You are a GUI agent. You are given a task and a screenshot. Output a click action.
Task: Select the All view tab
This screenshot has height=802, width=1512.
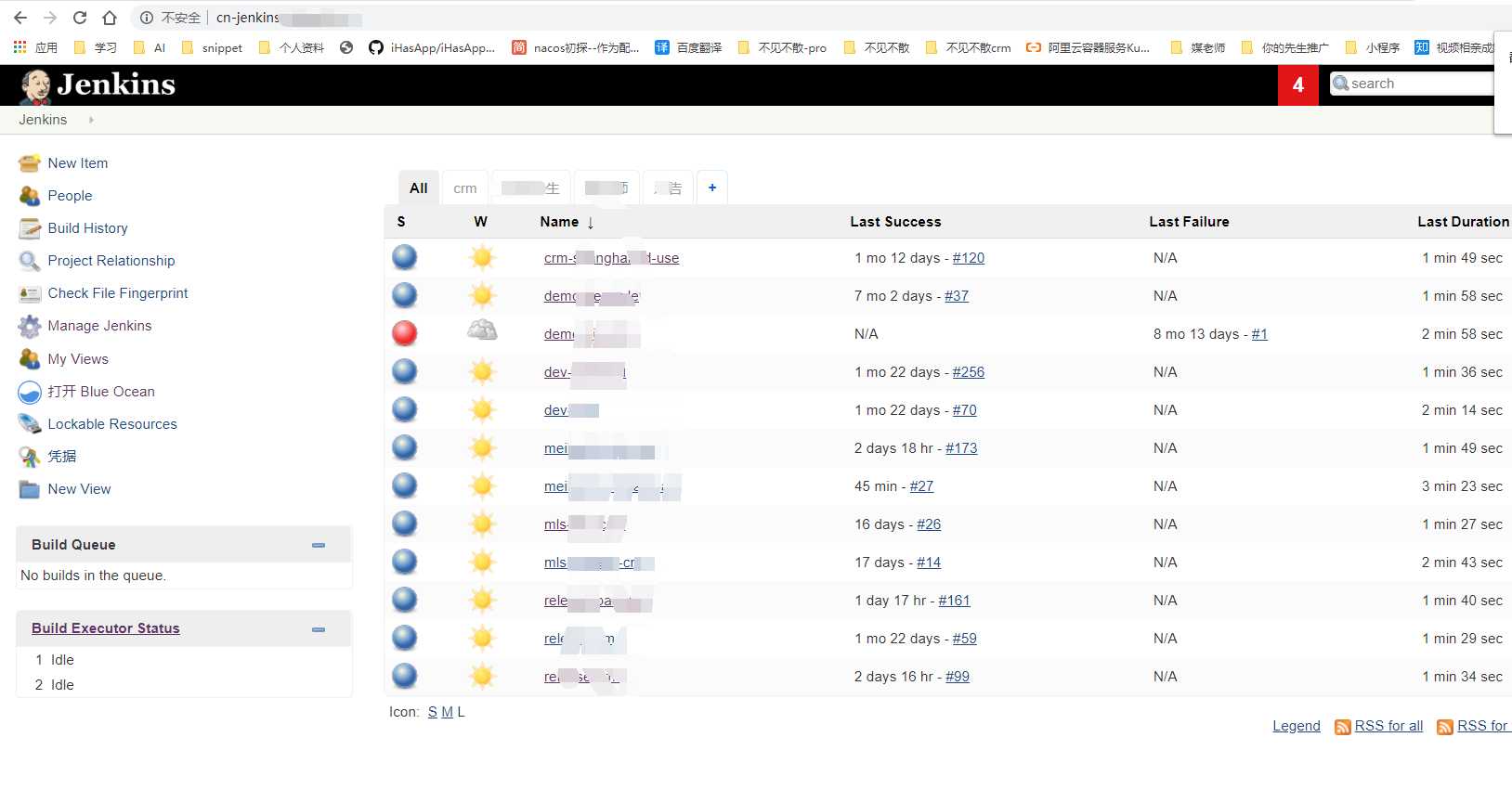click(x=419, y=188)
